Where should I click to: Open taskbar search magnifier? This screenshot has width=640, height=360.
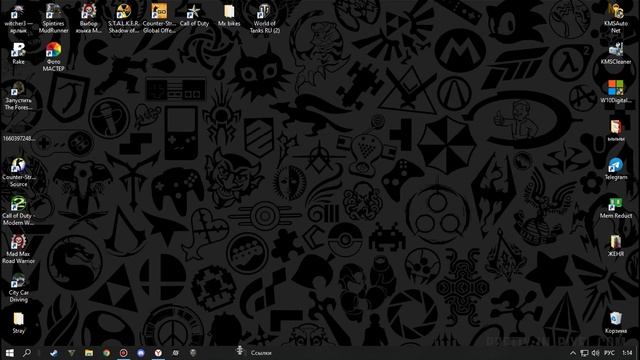[x=27, y=353]
